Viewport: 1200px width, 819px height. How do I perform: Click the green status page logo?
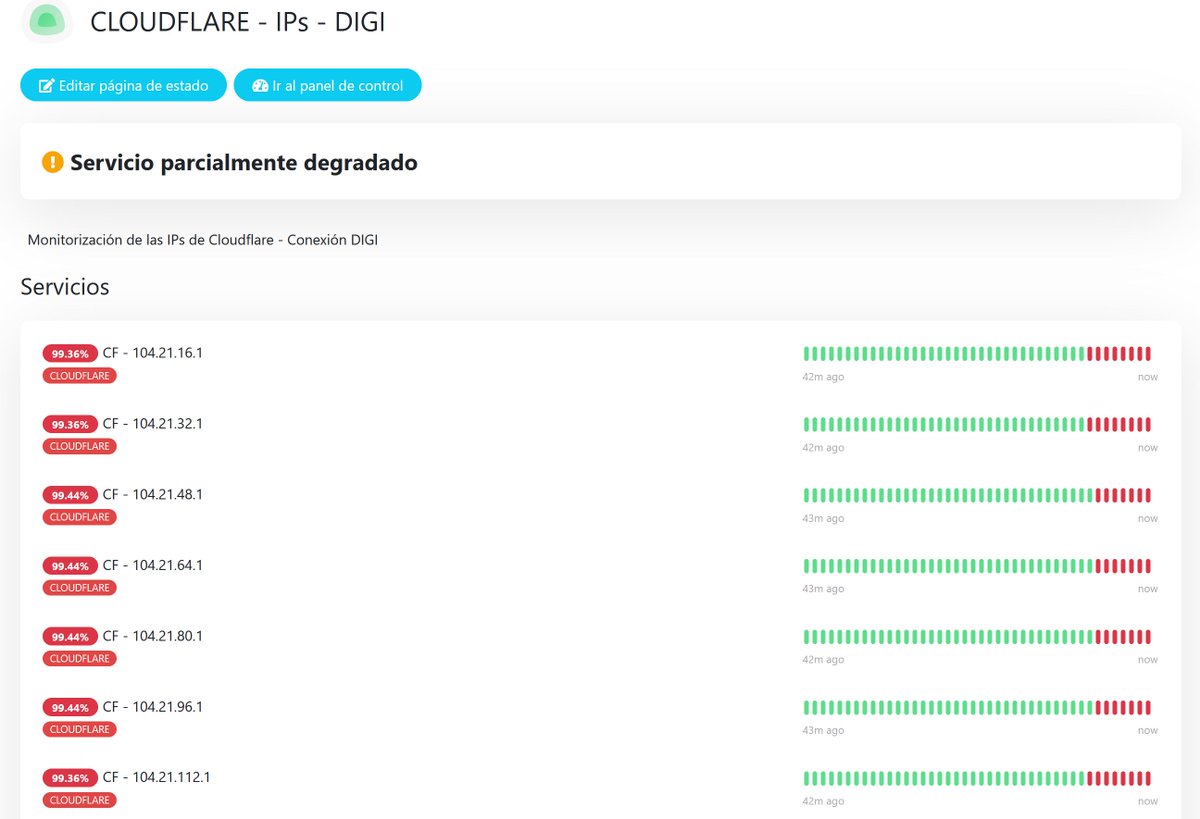[x=47, y=20]
